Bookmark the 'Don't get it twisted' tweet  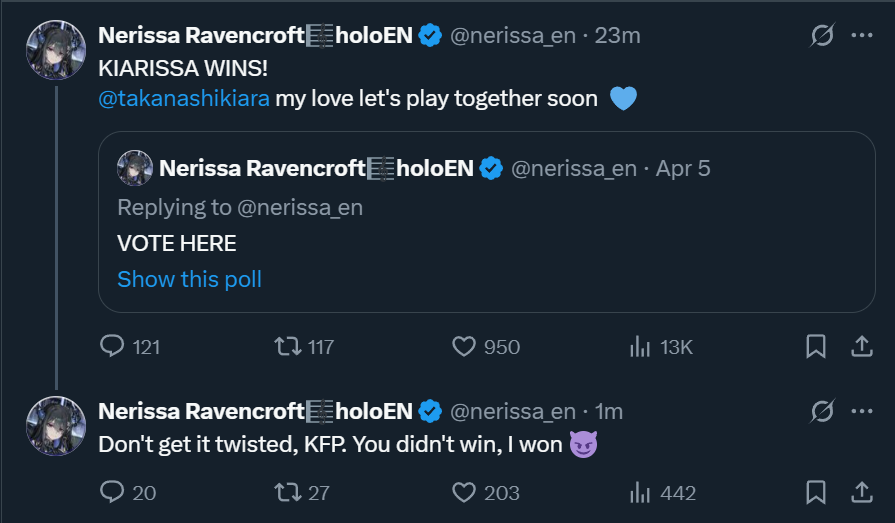pyautogui.click(x=816, y=492)
